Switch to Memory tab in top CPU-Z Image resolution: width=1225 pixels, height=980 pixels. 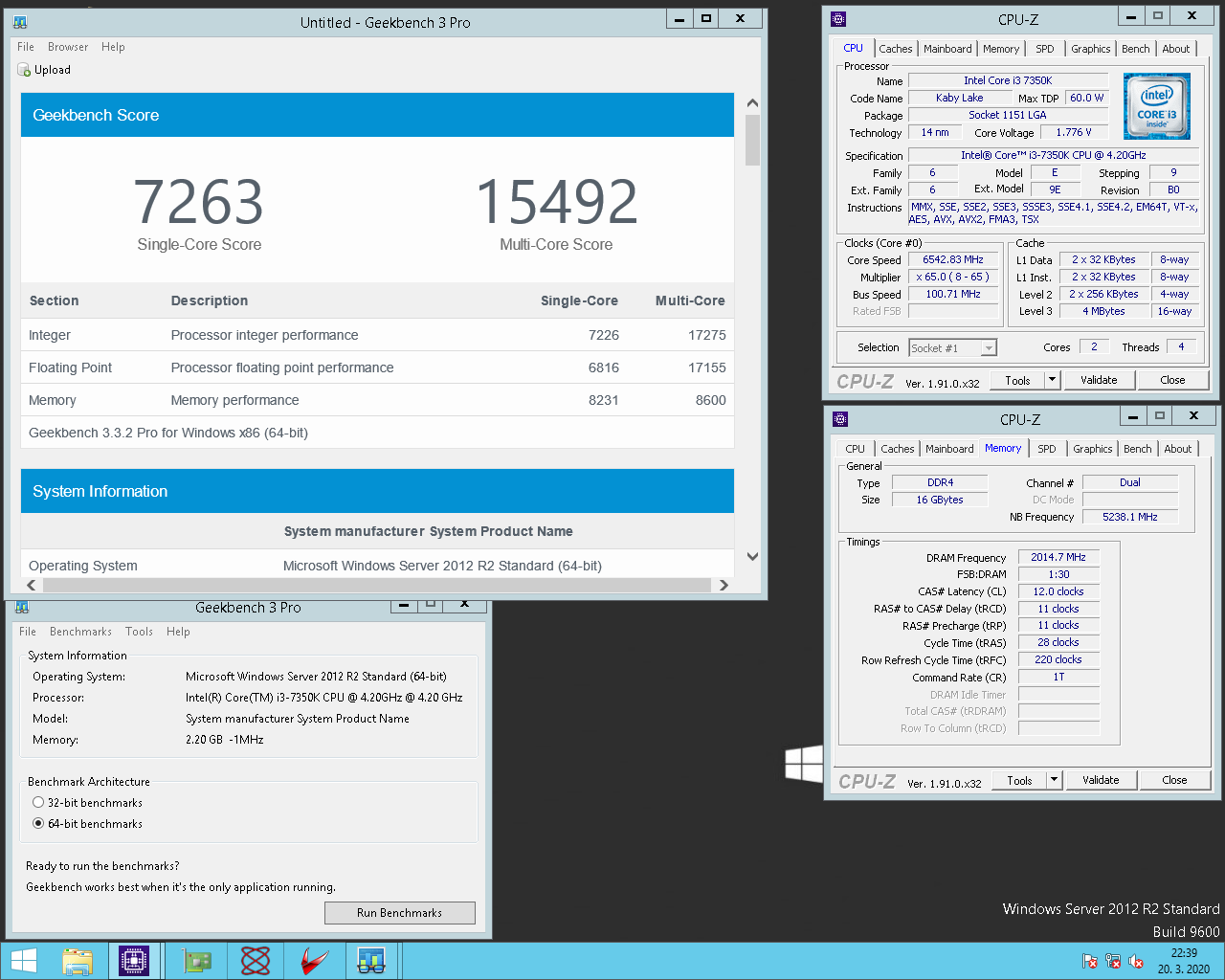click(1001, 49)
